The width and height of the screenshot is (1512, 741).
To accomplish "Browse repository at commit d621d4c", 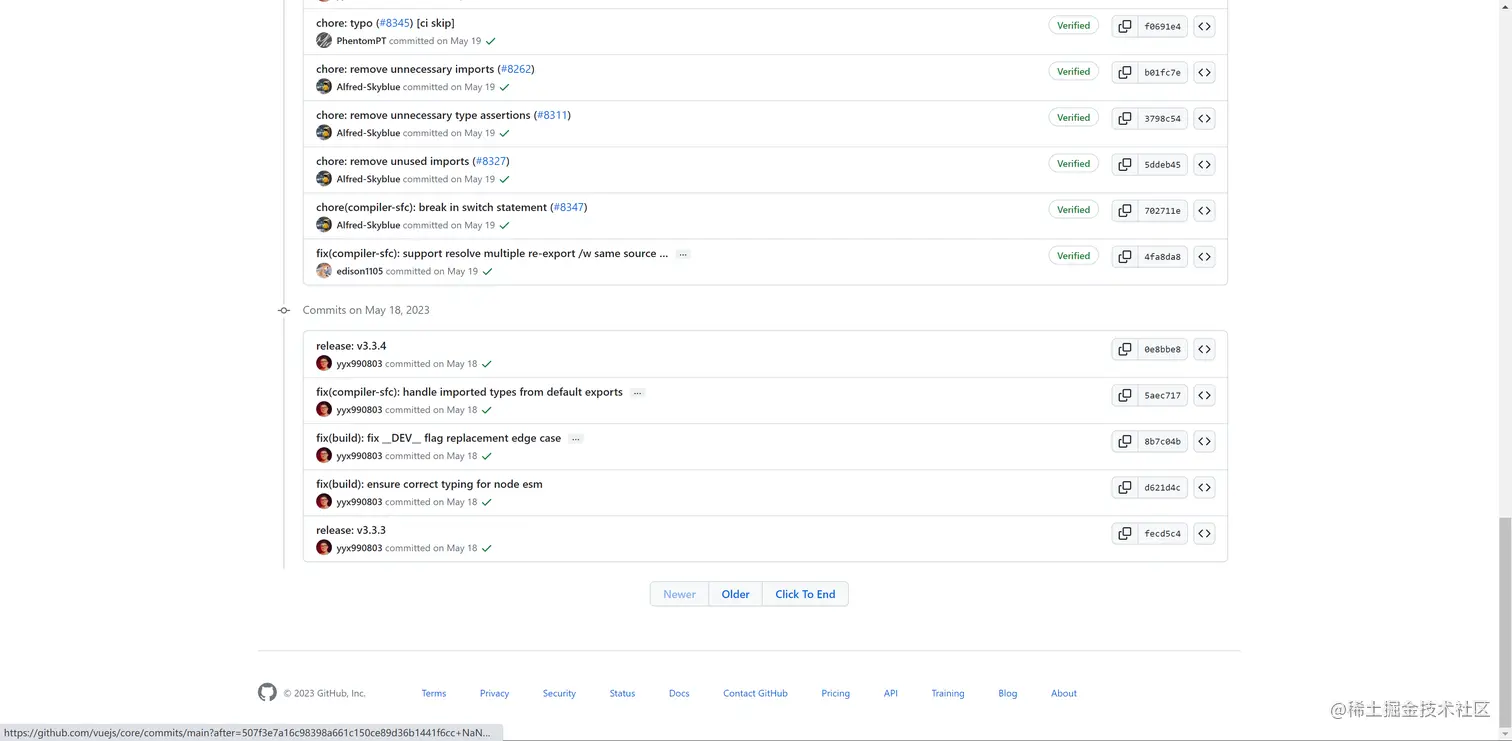I will click(x=1204, y=488).
